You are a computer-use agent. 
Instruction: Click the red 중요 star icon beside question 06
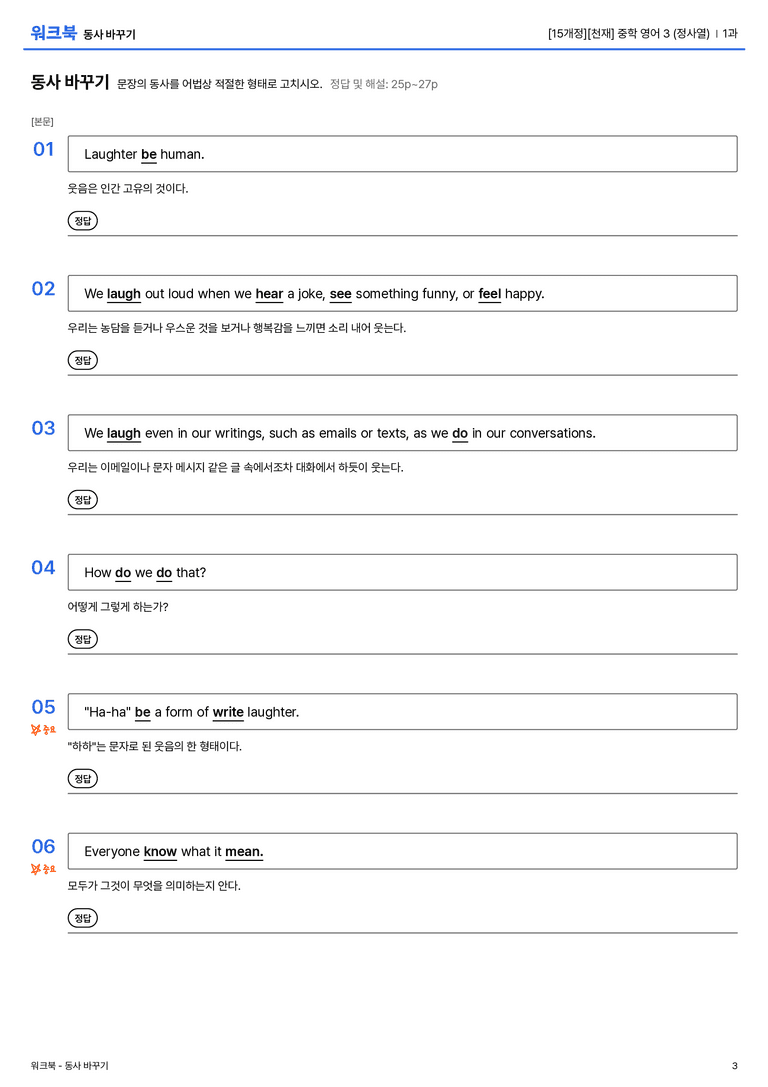[x=43, y=869]
